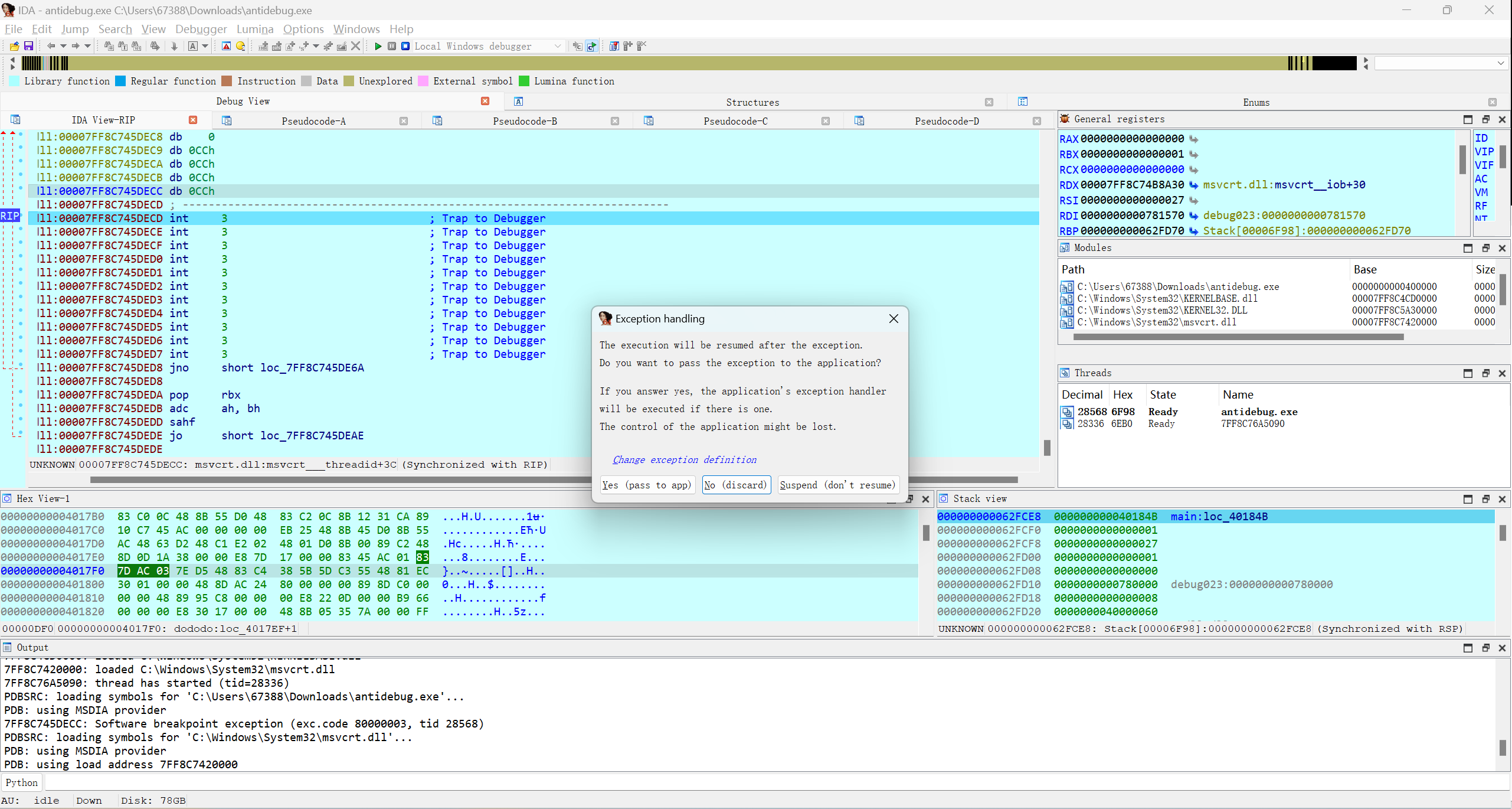Float the Output panel
This screenshot has height=809, width=1512.
[1485, 648]
